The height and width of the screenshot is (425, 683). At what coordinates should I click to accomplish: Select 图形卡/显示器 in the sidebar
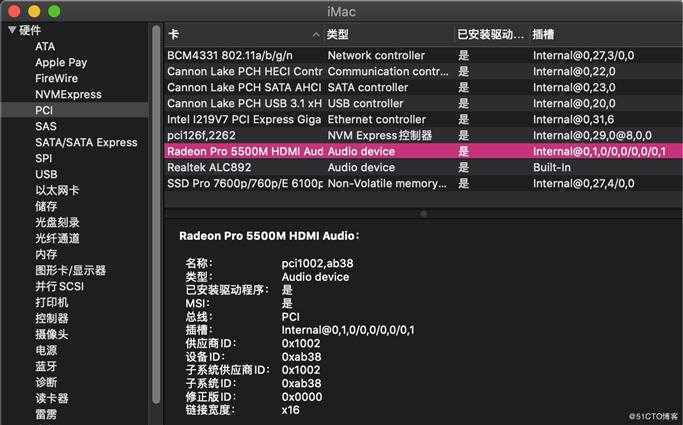point(71,270)
